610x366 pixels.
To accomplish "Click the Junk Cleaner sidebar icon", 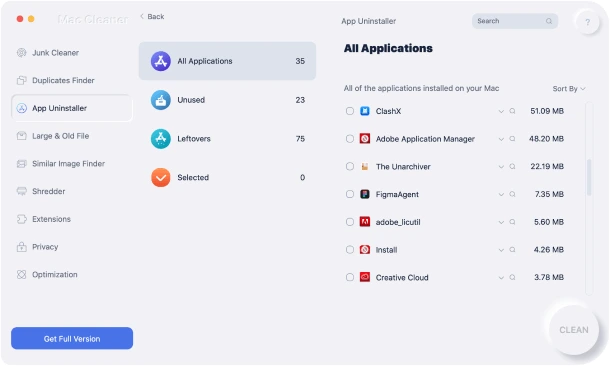I will point(21,53).
